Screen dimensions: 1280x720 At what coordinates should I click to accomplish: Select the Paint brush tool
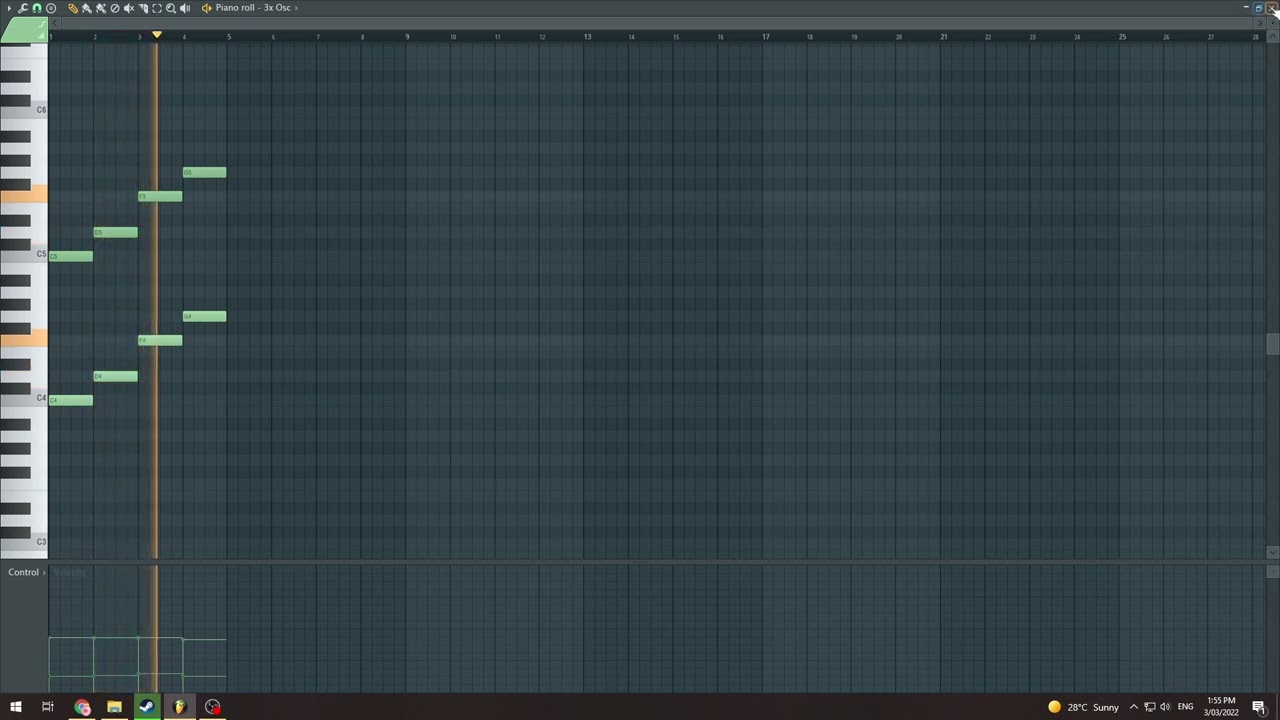(87, 8)
